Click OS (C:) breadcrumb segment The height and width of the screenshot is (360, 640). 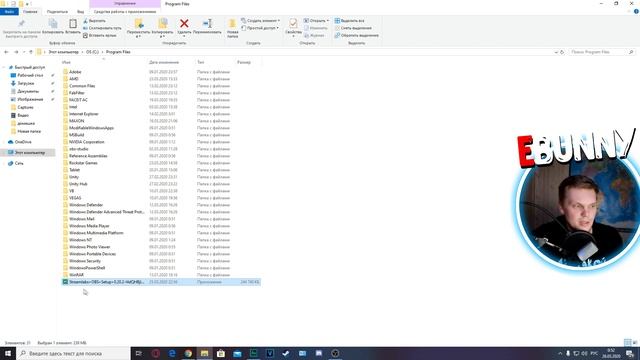click(92, 52)
